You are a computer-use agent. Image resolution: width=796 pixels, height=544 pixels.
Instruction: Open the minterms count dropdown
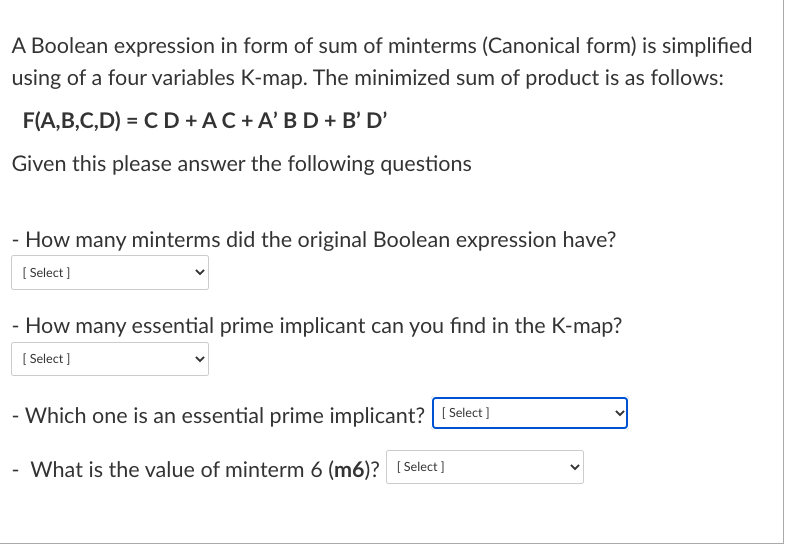[x=110, y=273]
